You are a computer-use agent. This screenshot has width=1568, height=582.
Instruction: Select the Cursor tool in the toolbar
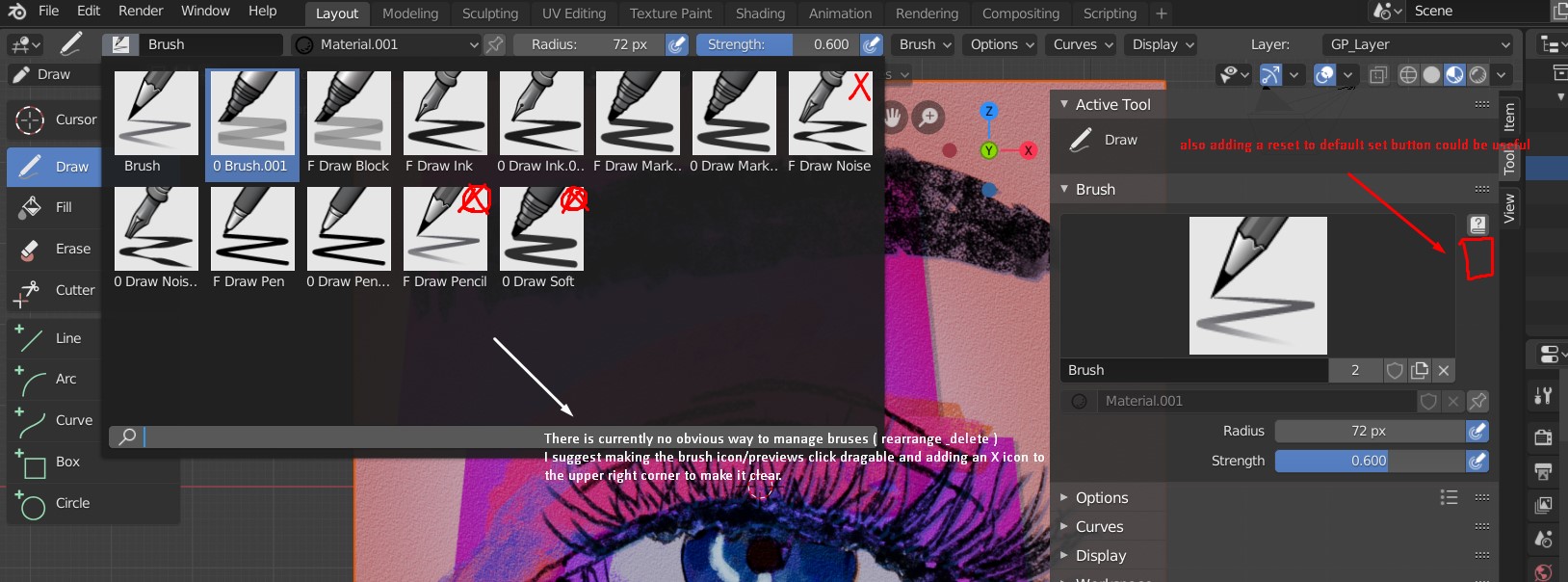click(x=56, y=119)
